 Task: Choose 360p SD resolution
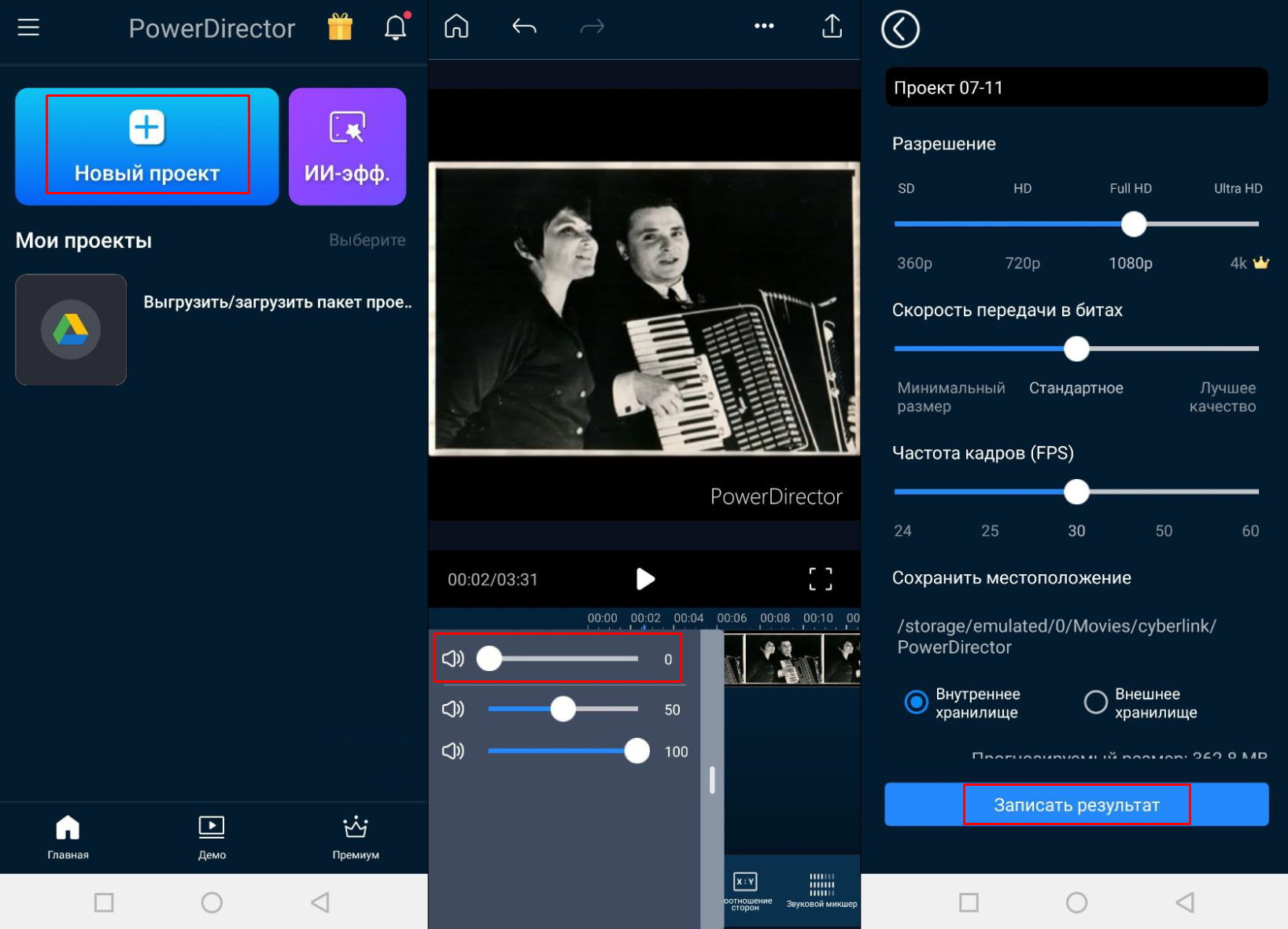coord(914,264)
